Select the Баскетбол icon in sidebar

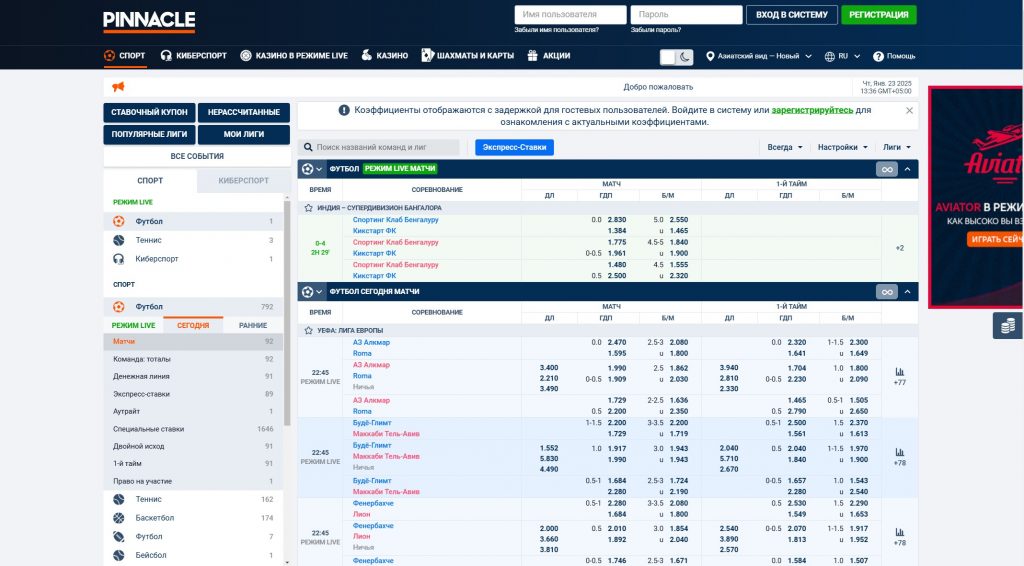click(x=118, y=518)
